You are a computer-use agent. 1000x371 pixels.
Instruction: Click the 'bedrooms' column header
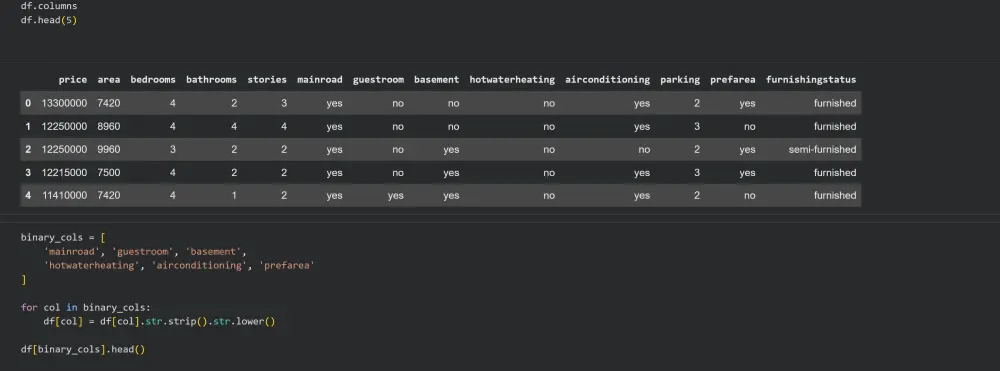[x=153, y=80]
